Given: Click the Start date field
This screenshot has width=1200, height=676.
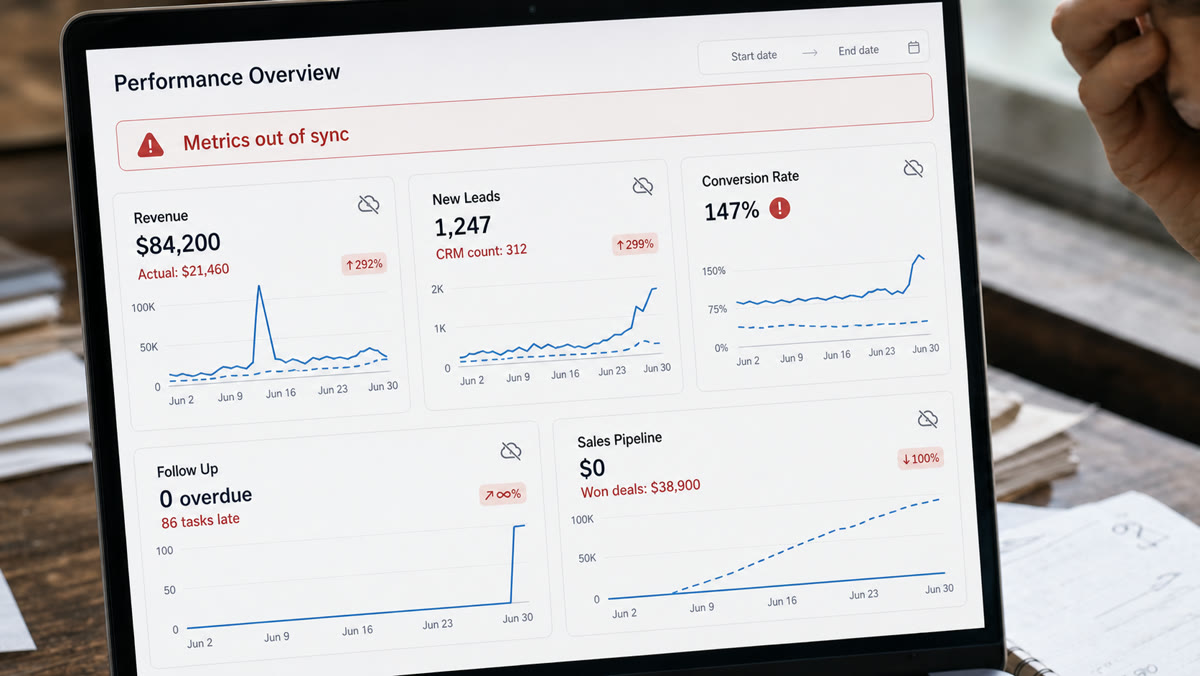Looking at the screenshot, I should [x=753, y=55].
